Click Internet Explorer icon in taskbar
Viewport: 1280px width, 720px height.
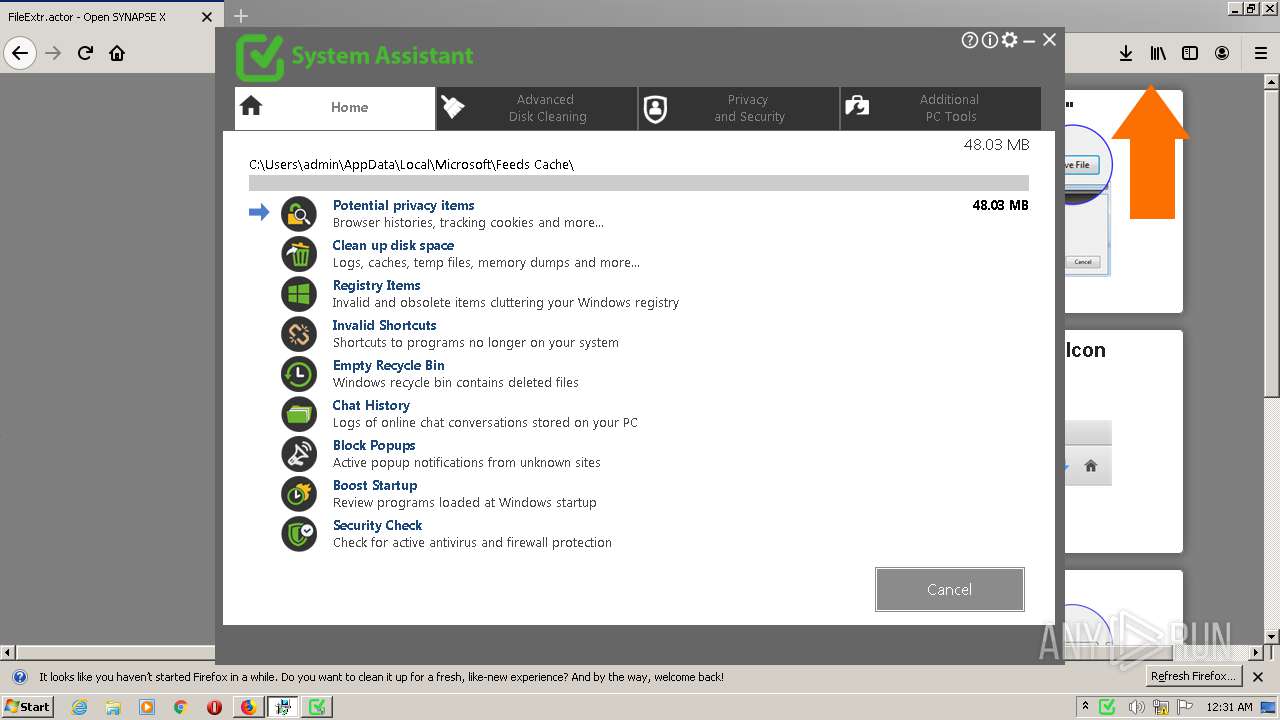click(x=79, y=707)
